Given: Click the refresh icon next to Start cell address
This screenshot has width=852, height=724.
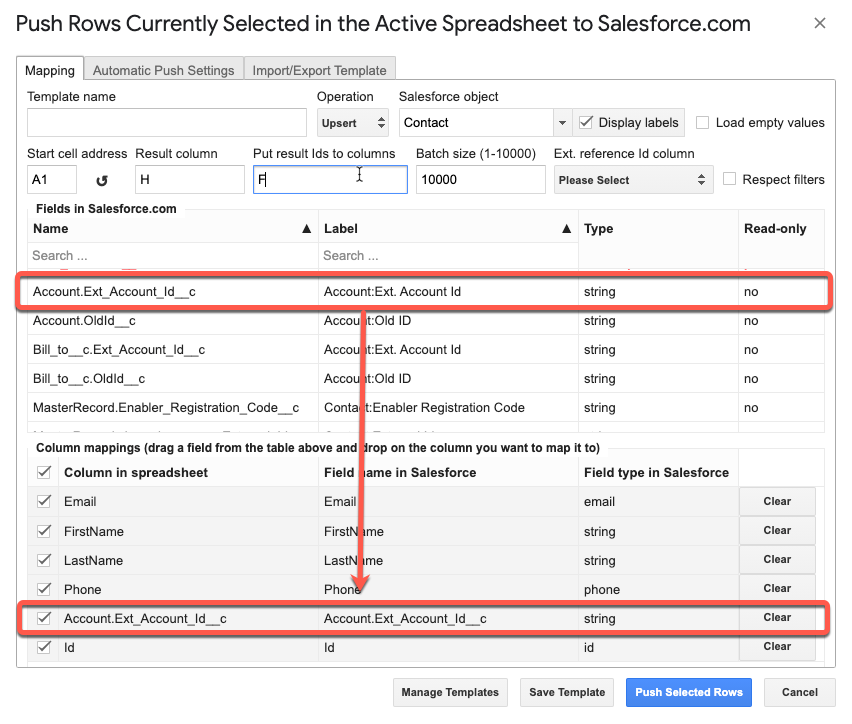Looking at the screenshot, I should 102,180.
